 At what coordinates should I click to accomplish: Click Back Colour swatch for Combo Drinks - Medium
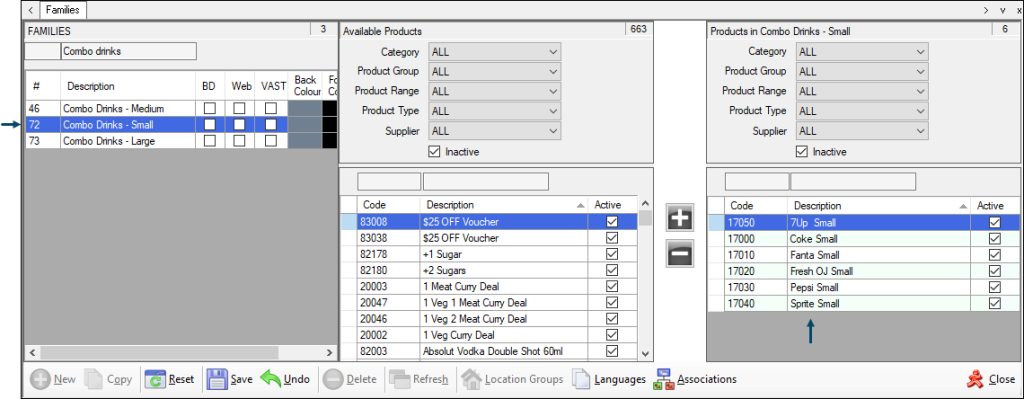point(305,108)
